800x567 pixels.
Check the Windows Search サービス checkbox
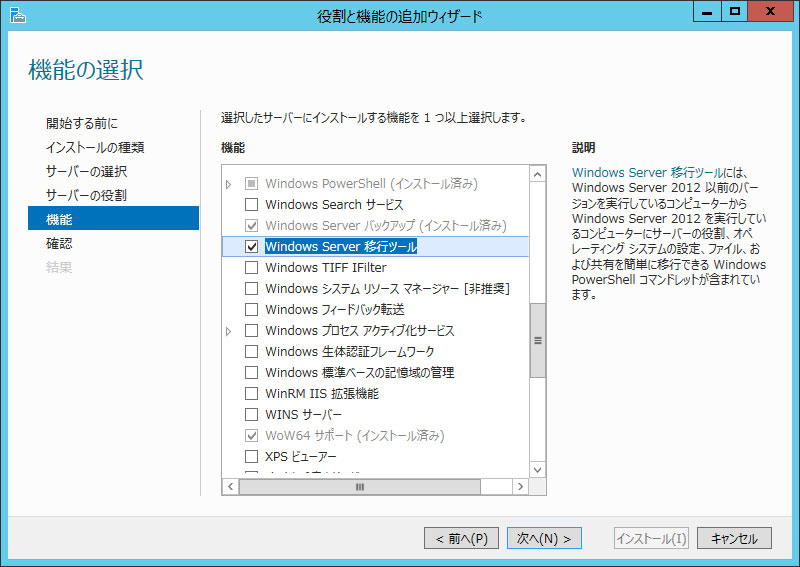tap(252, 205)
